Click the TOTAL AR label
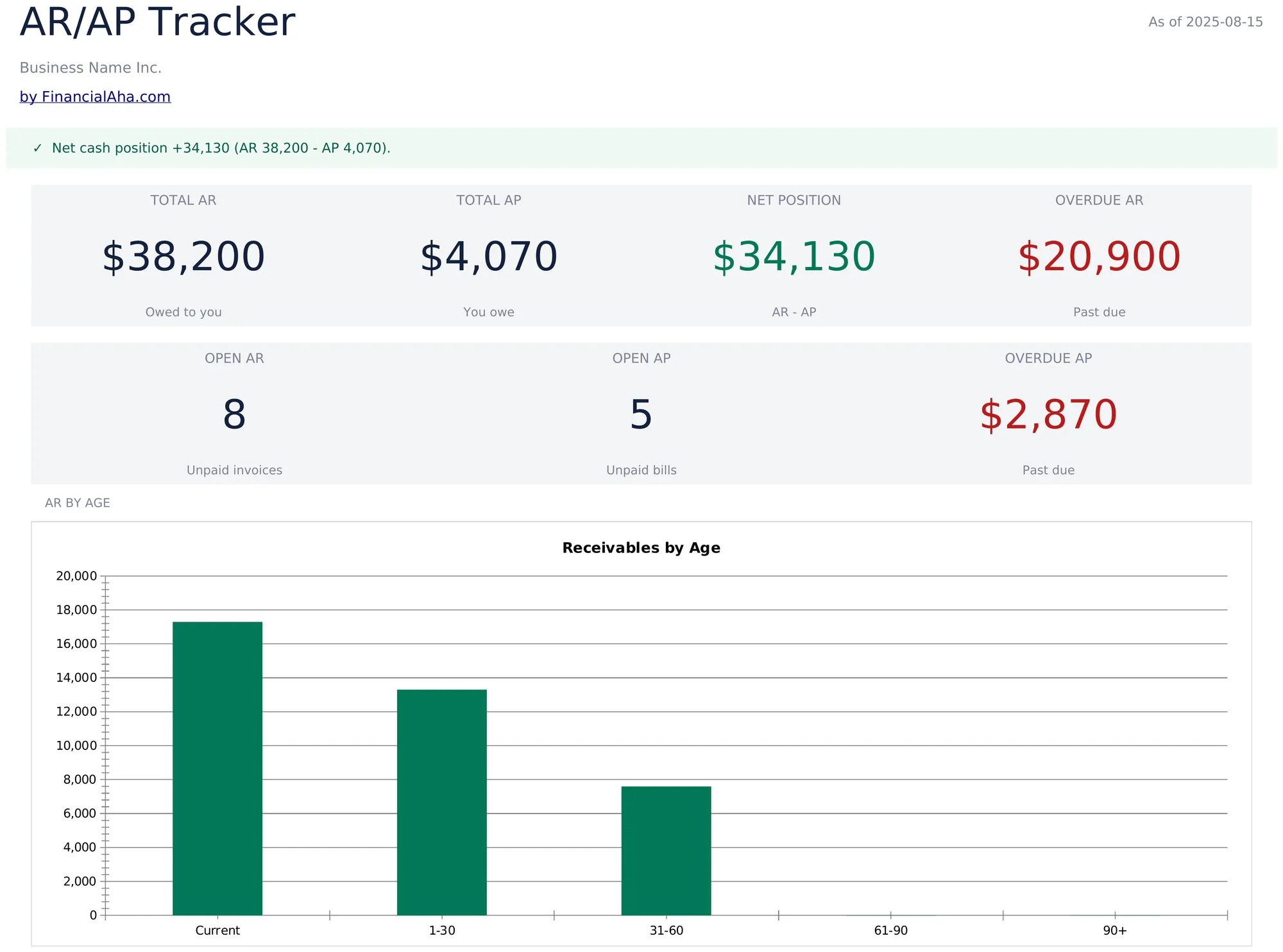1283x952 pixels. tap(183, 200)
